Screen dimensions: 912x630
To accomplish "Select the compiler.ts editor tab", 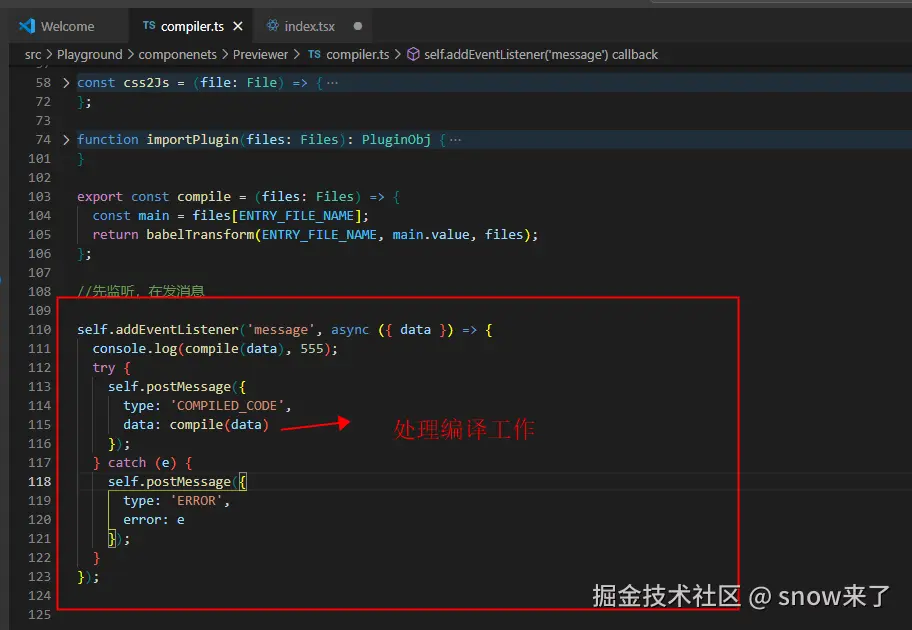I will [x=192, y=26].
